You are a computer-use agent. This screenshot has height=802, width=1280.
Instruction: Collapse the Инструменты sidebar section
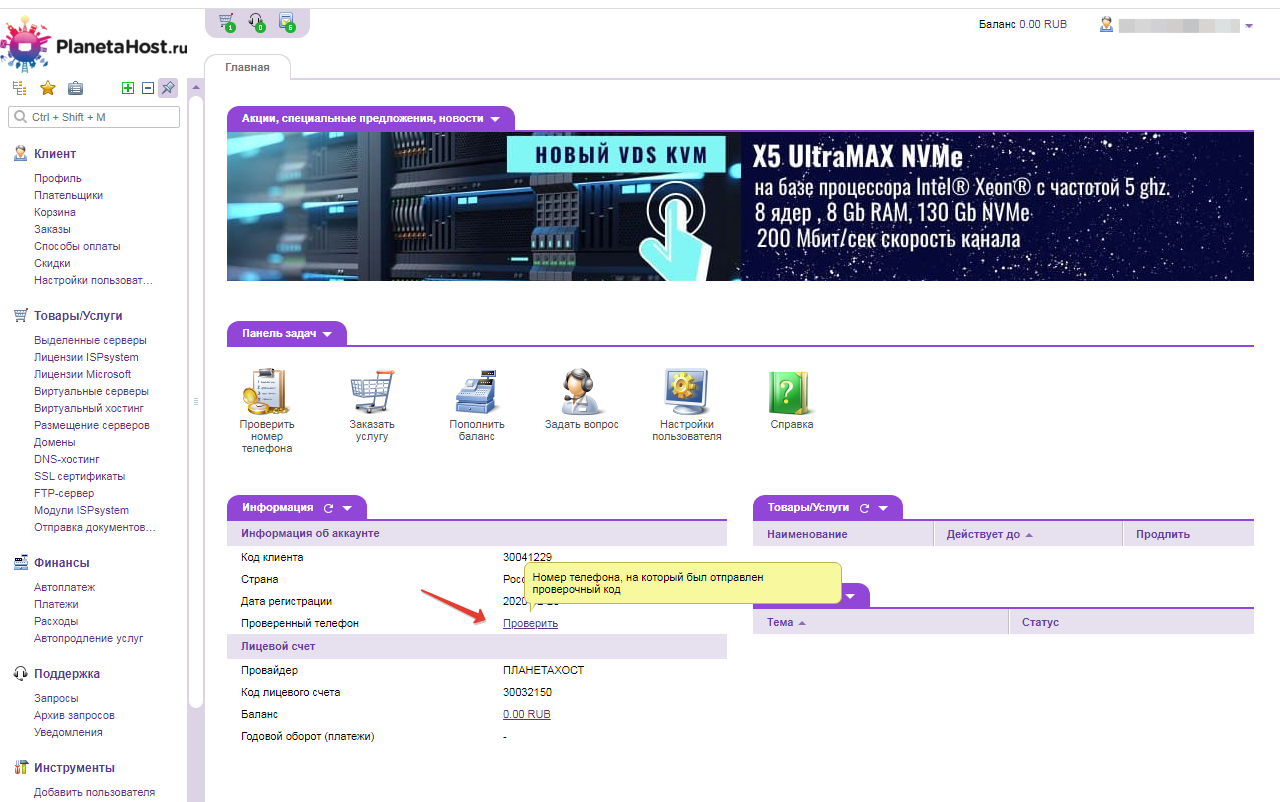(x=74, y=768)
